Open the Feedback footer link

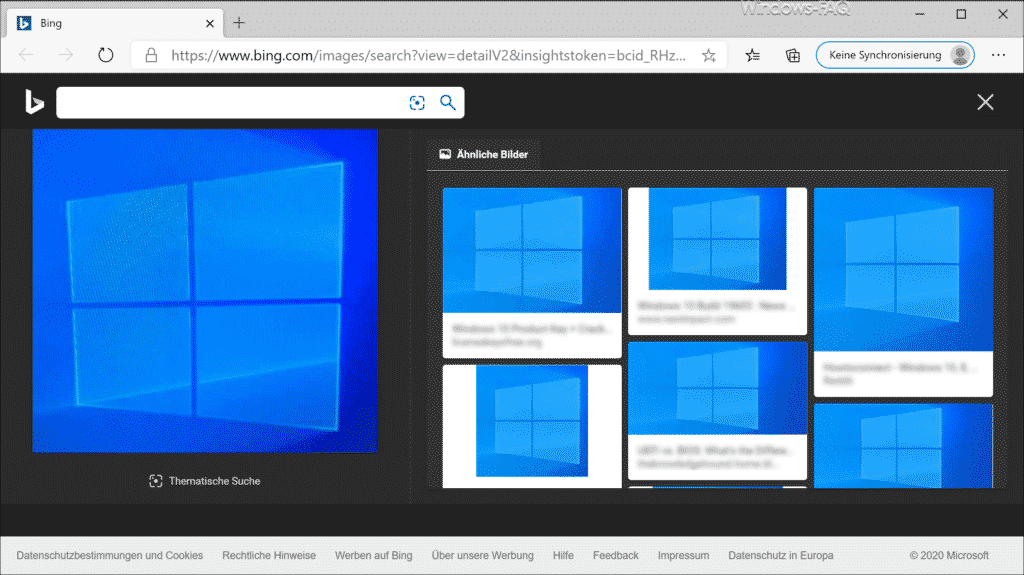[x=616, y=555]
